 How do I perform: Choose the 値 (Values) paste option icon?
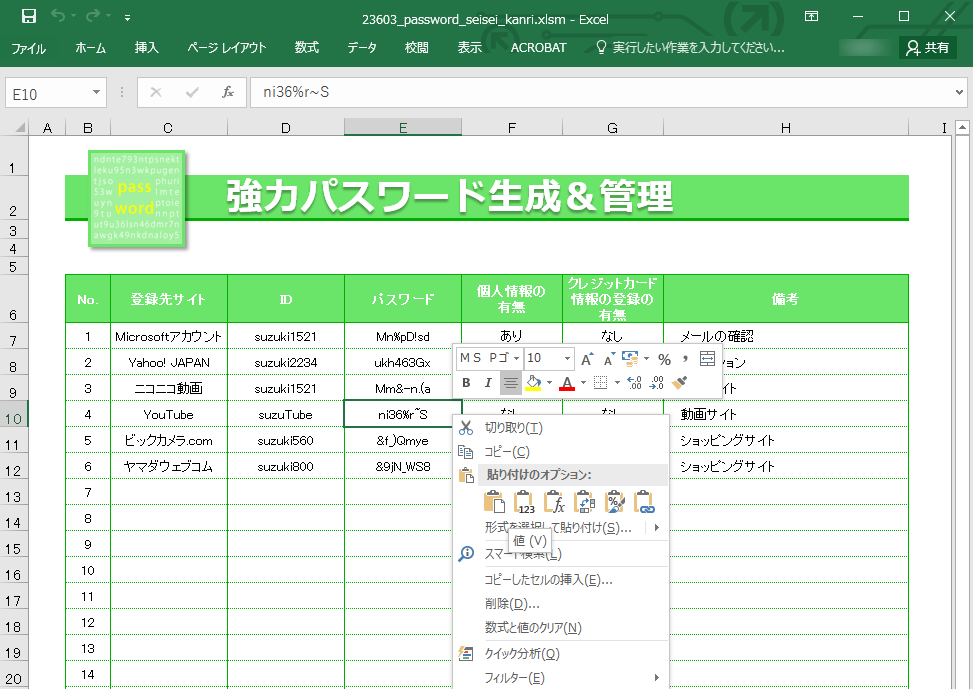tap(524, 502)
